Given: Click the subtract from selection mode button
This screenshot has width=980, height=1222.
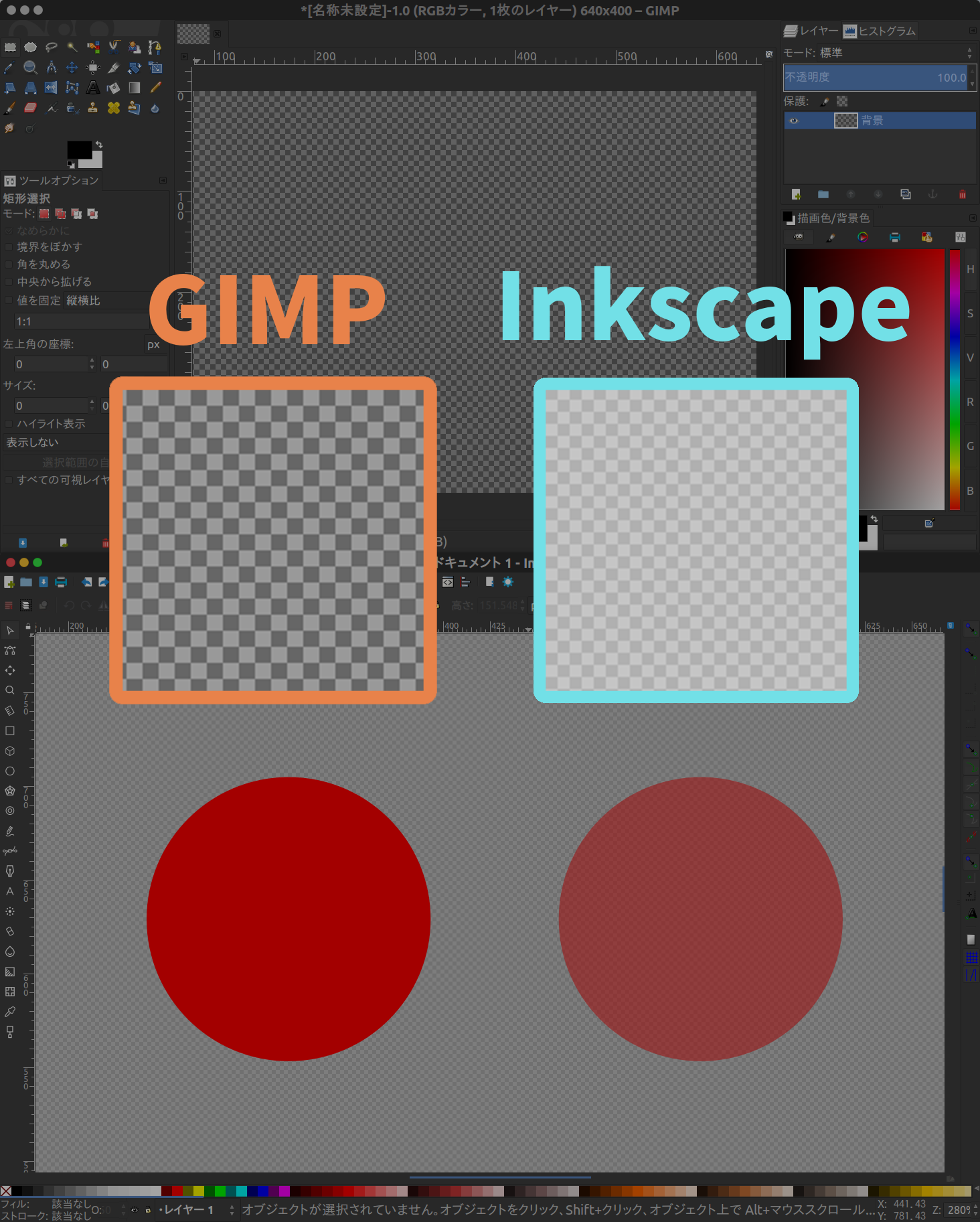Looking at the screenshot, I should point(76,214).
